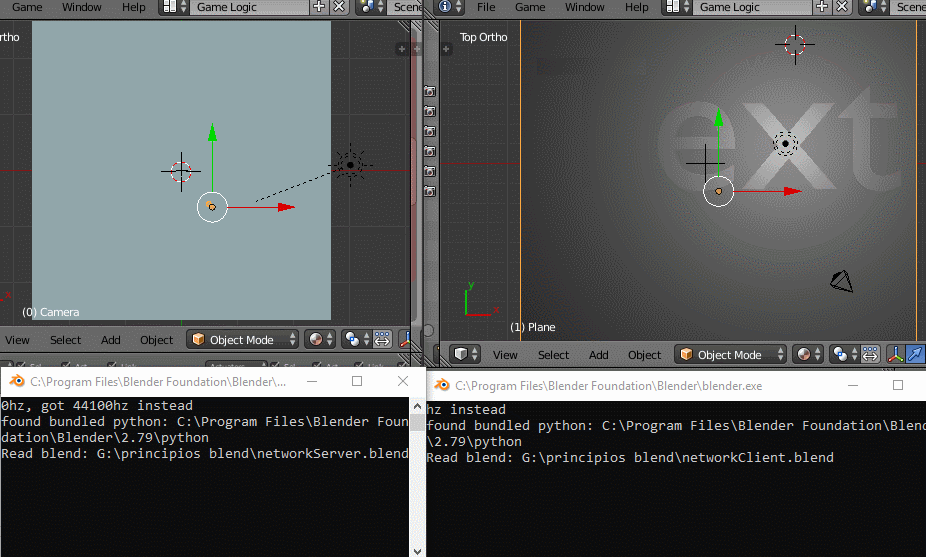Open pivot point selector in right viewport

pyautogui.click(x=845, y=354)
